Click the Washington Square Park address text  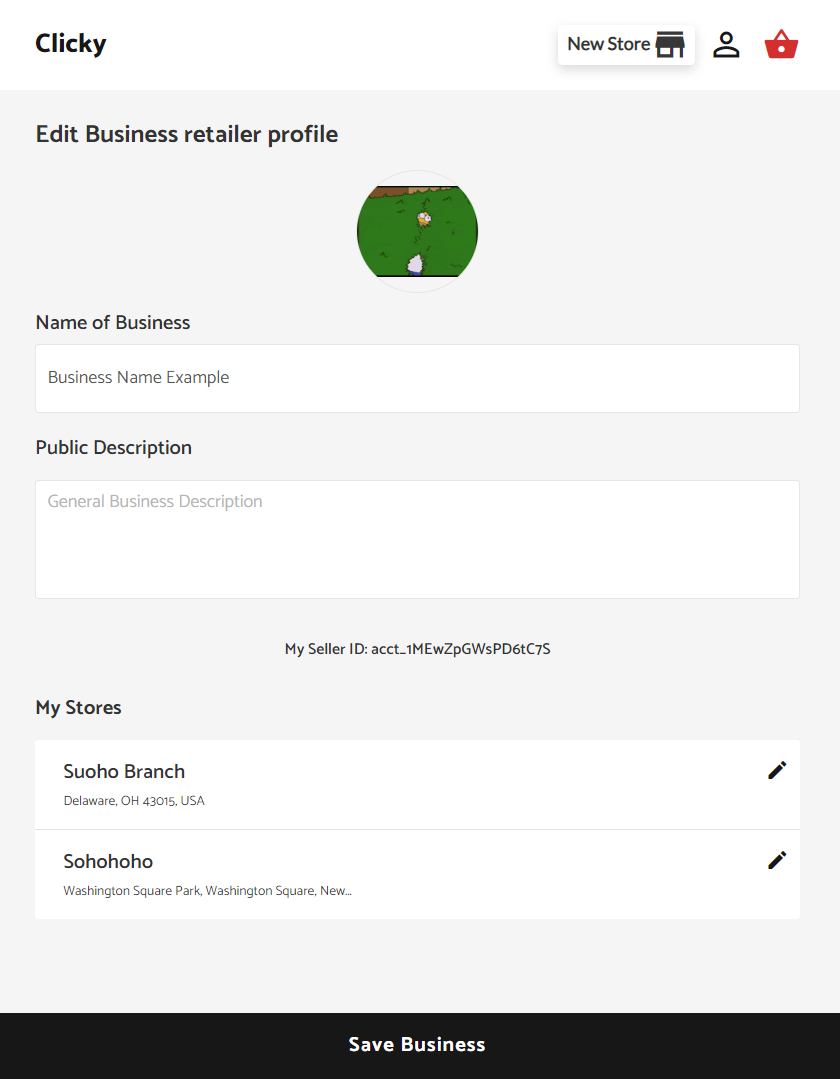coord(208,890)
